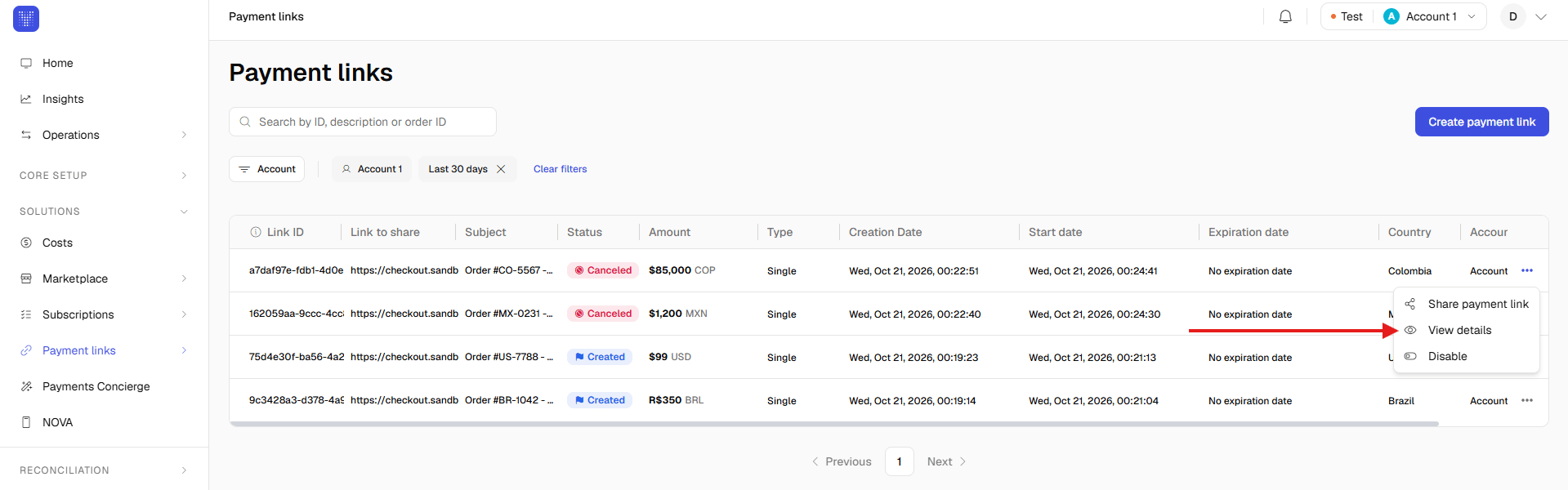The image size is (1568, 490).
Task: Focus the search by ID field
Action: point(363,122)
